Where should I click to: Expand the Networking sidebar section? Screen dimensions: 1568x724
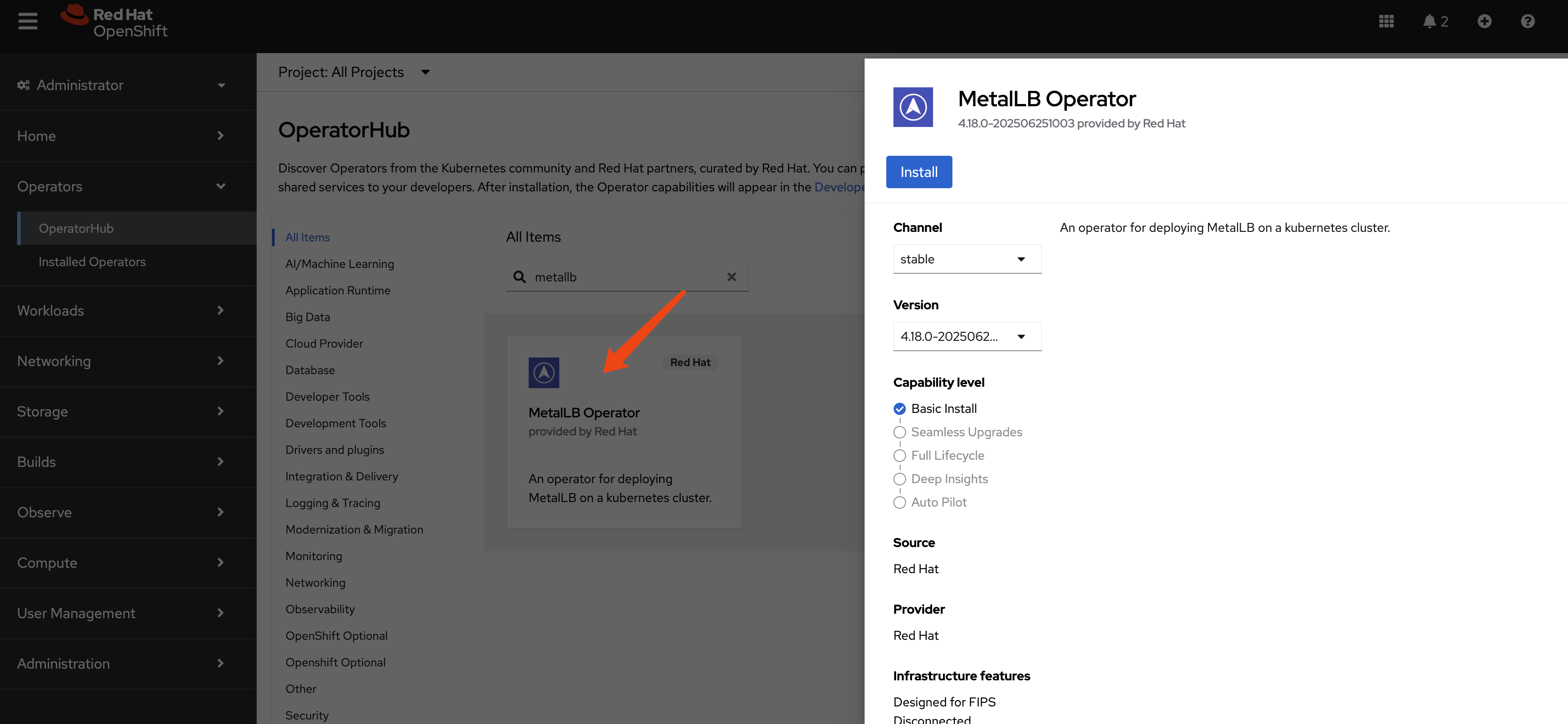(121, 361)
